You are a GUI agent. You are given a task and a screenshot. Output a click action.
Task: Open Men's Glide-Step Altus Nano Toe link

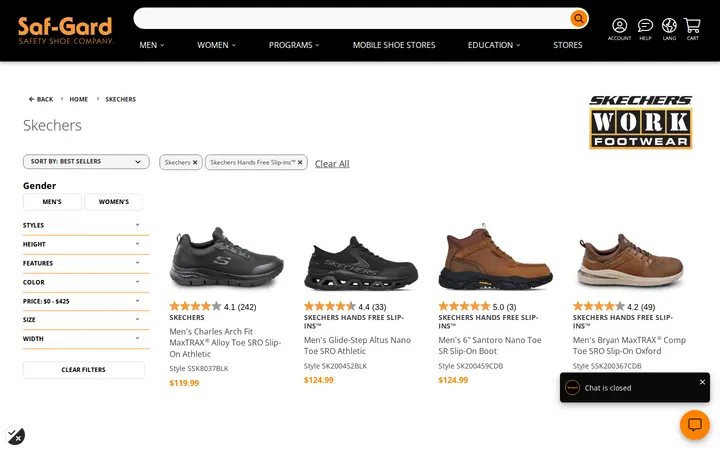(x=357, y=345)
